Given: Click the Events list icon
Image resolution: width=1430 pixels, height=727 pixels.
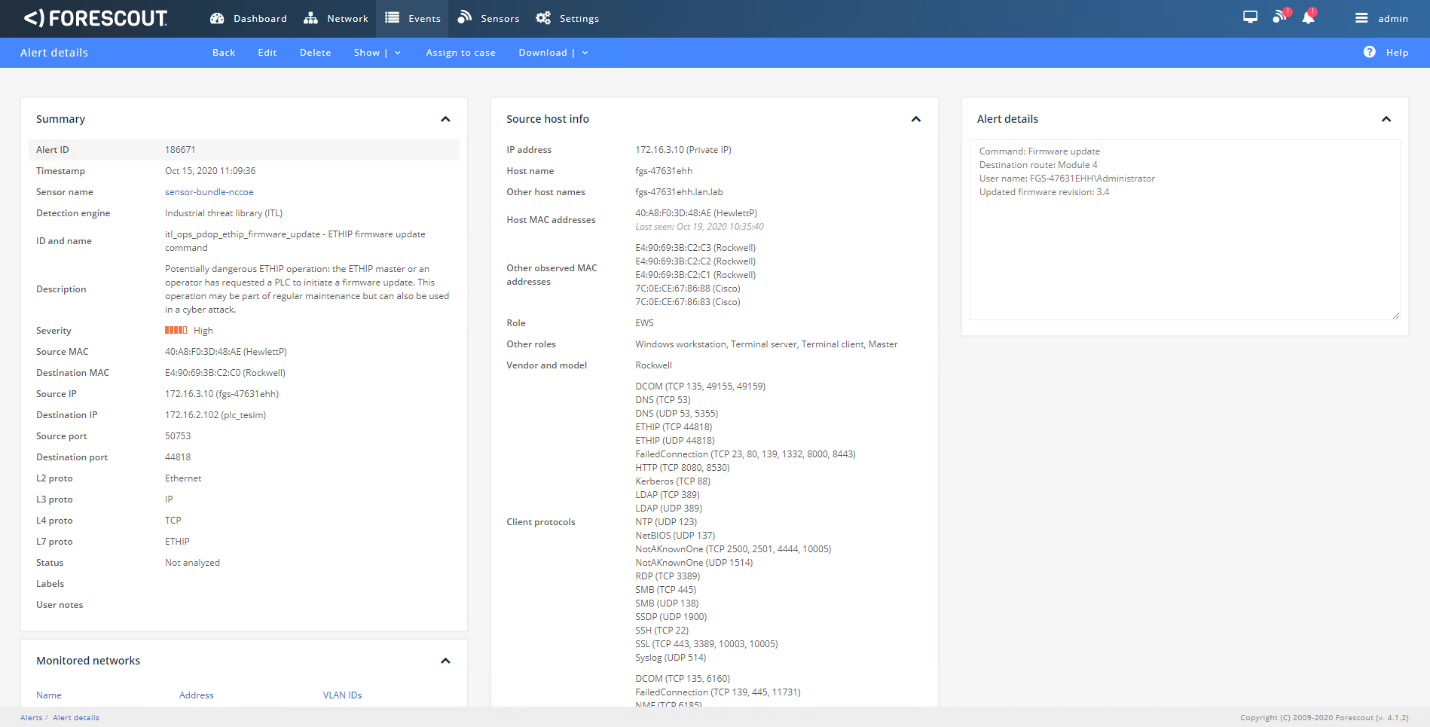Looking at the screenshot, I should 392,18.
